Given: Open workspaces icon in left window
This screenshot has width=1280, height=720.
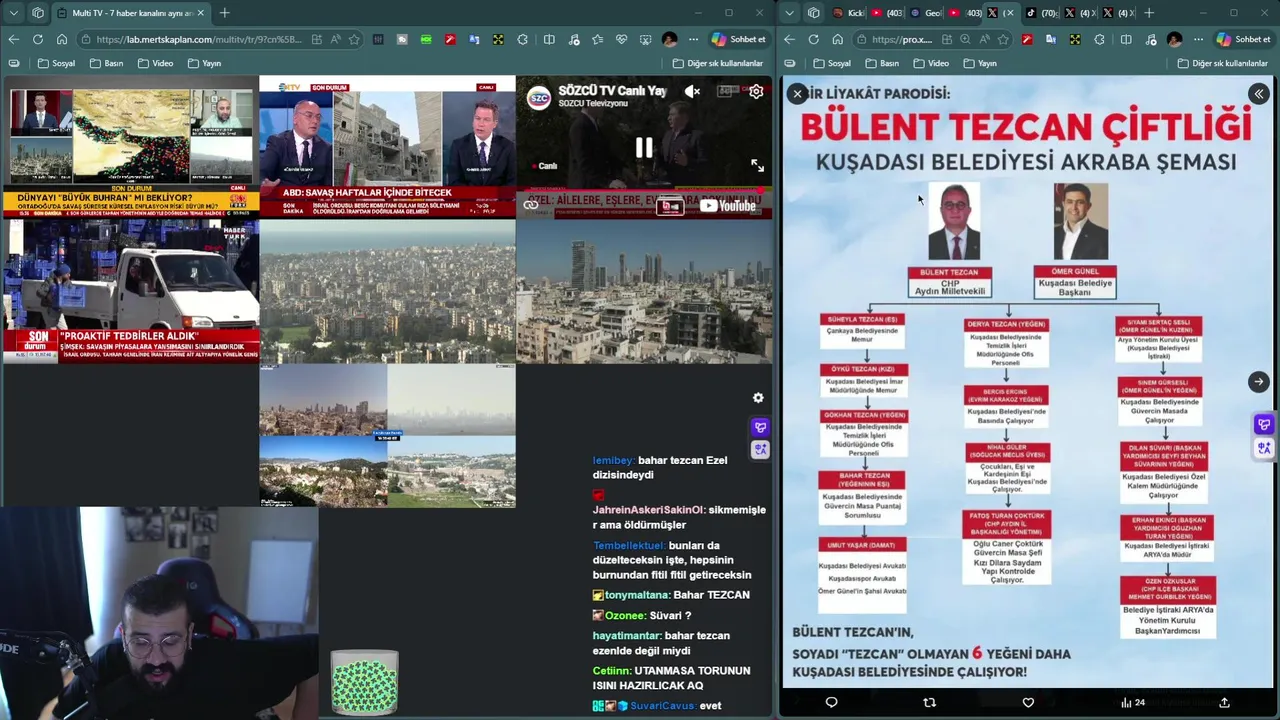Looking at the screenshot, I should [x=37, y=13].
